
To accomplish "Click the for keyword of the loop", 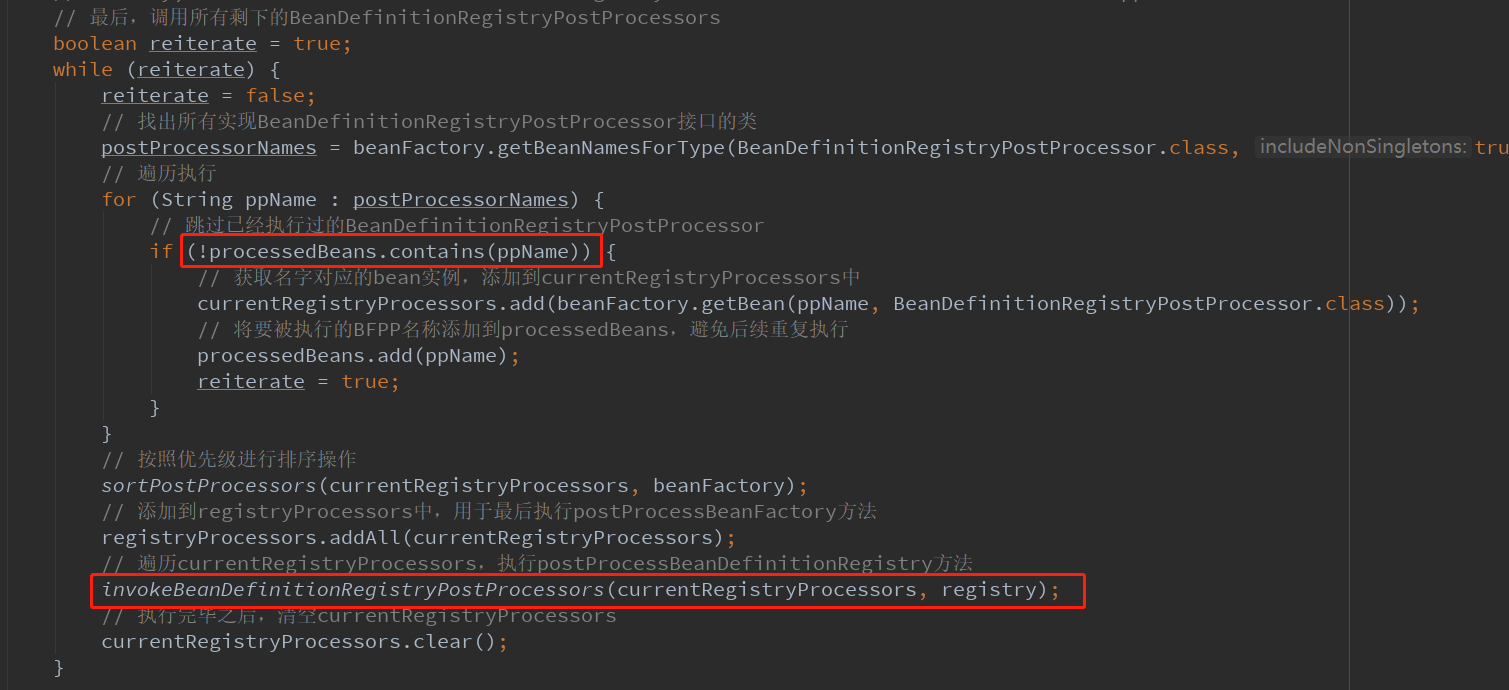I will pos(119,199).
